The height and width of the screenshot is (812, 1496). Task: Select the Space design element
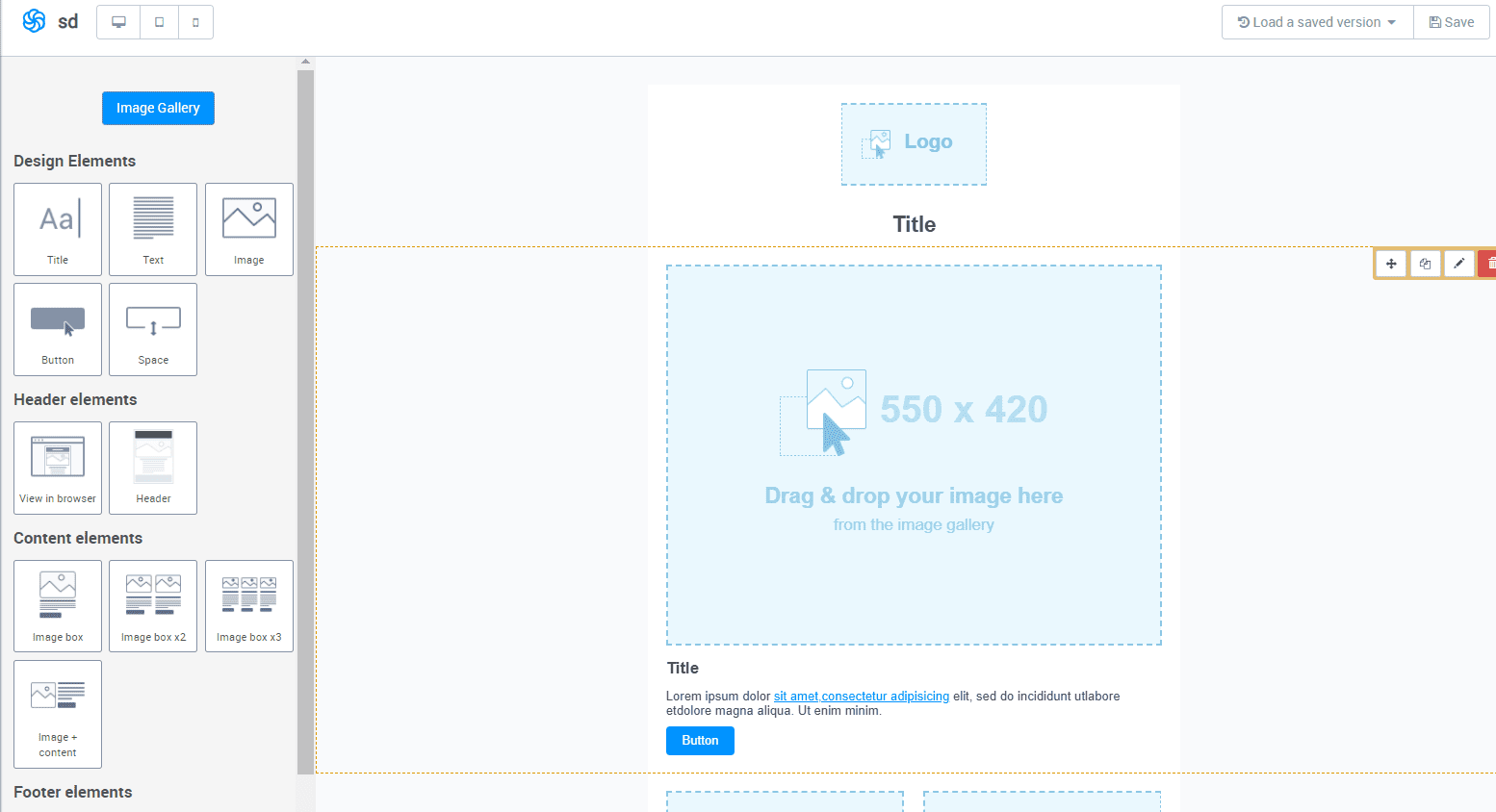[x=152, y=329]
